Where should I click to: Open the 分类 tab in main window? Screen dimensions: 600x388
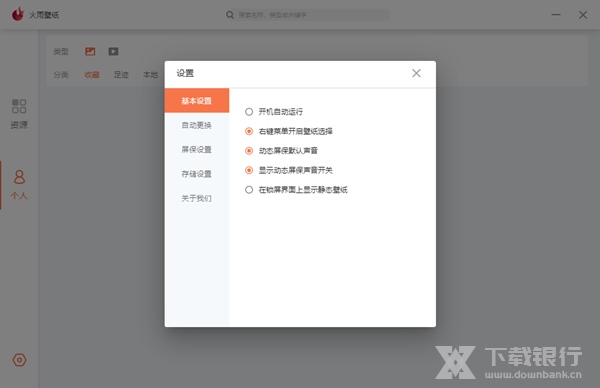(61, 75)
